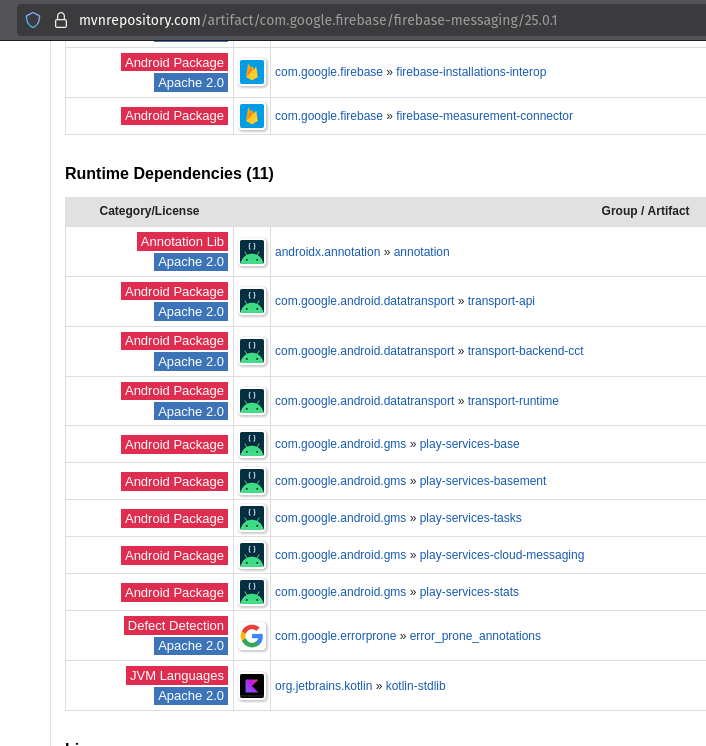The image size is (706, 746).
Task: Click the padlock site security icon
Action: (x=61, y=20)
